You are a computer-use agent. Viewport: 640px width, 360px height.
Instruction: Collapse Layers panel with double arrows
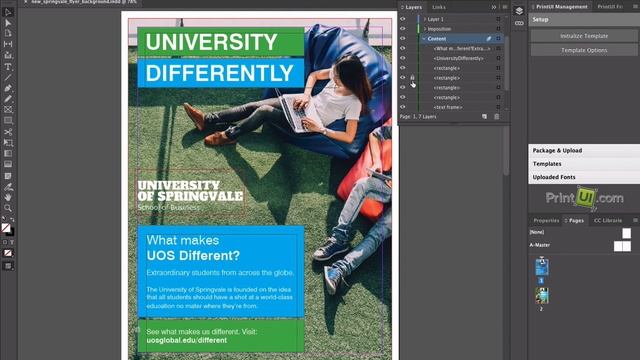[x=494, y=7]
